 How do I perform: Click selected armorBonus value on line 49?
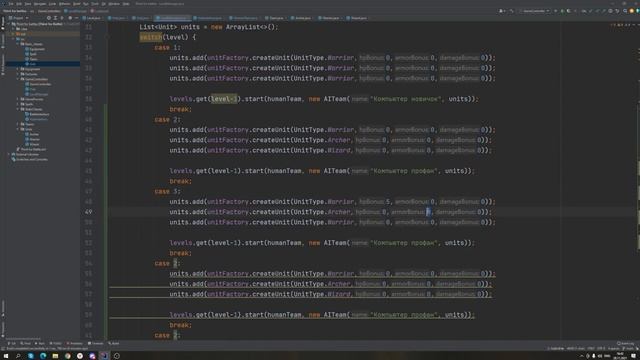(x=428, y=212)
